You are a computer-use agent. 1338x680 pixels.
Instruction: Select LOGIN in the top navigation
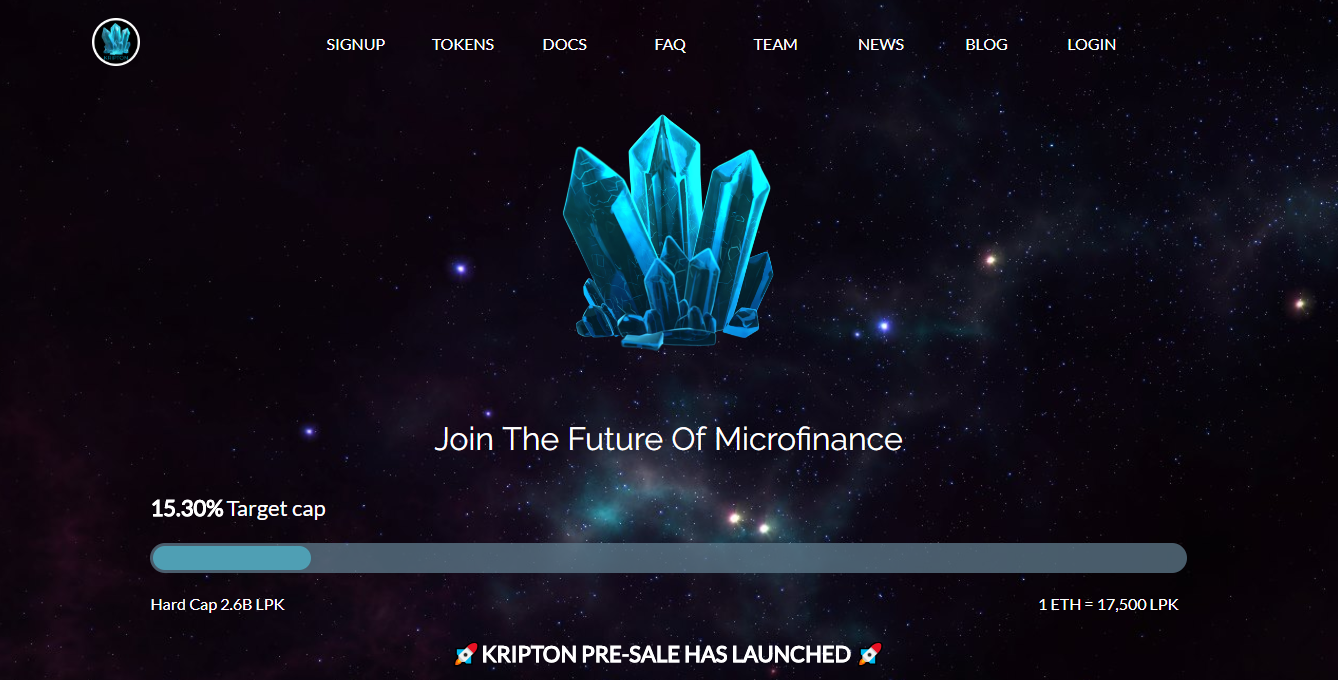tap(1092, 45)
